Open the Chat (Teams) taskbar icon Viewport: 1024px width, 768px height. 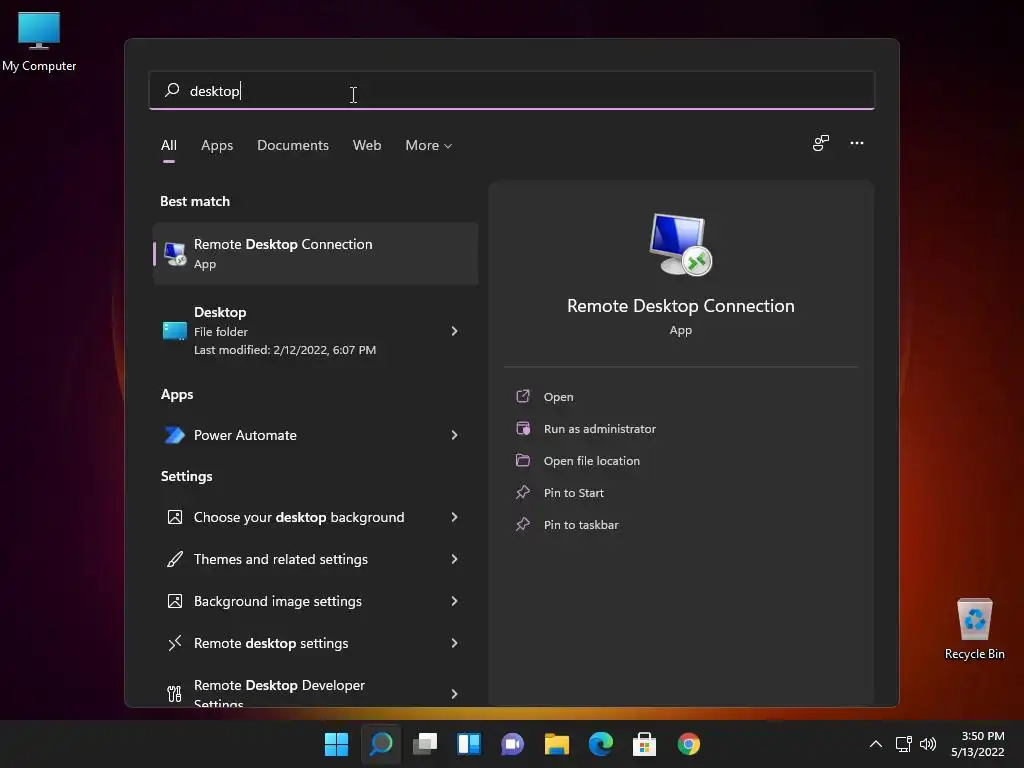[513, 744]
